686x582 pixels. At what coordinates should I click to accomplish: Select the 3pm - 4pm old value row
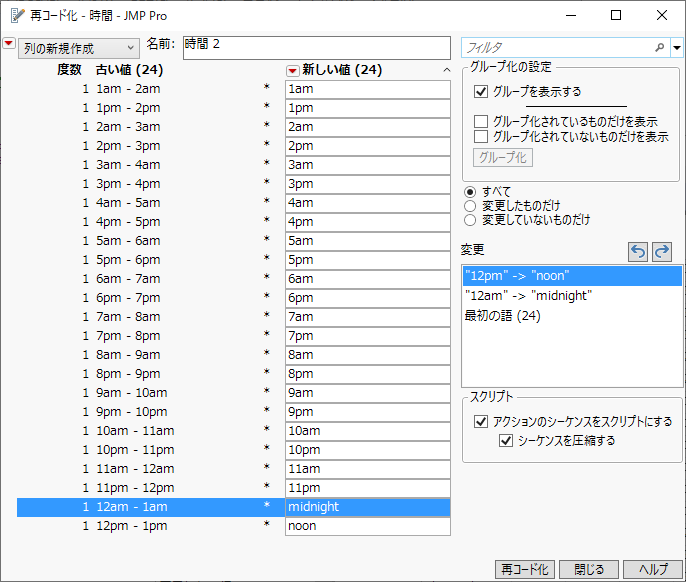(128, 184)
